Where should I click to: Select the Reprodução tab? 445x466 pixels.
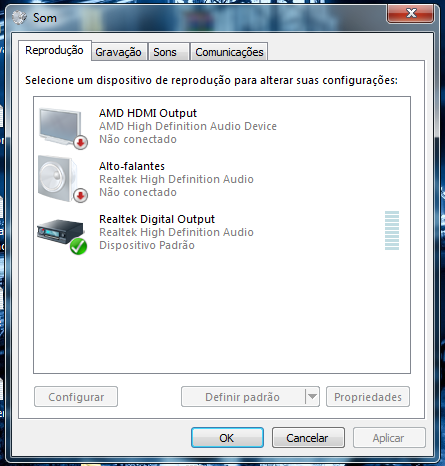55,51
